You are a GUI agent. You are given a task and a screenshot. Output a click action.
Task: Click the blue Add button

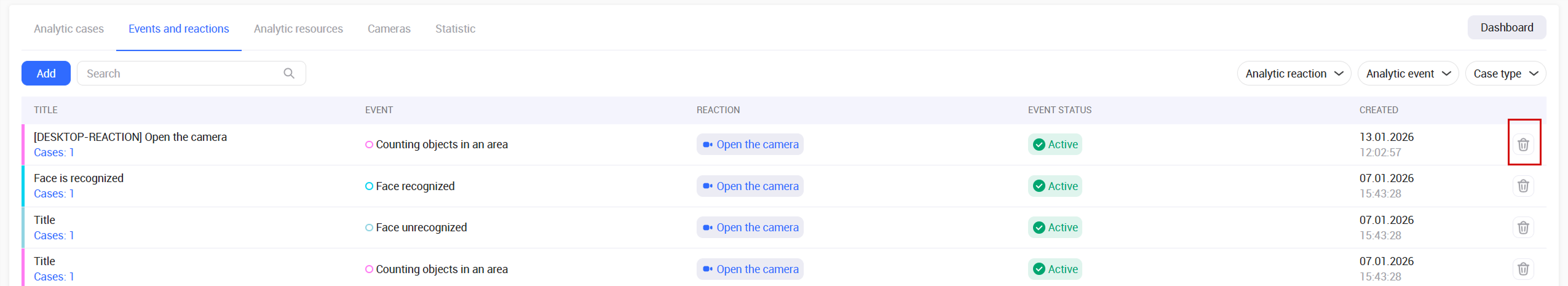tap(46, 73)
